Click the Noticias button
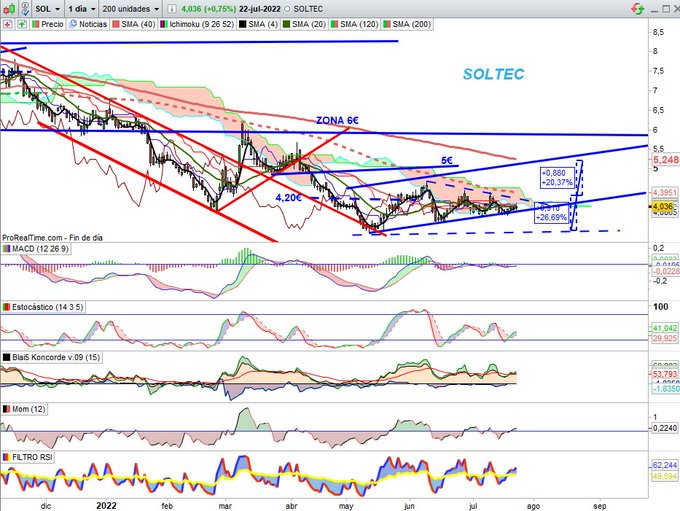 (88, 24)
